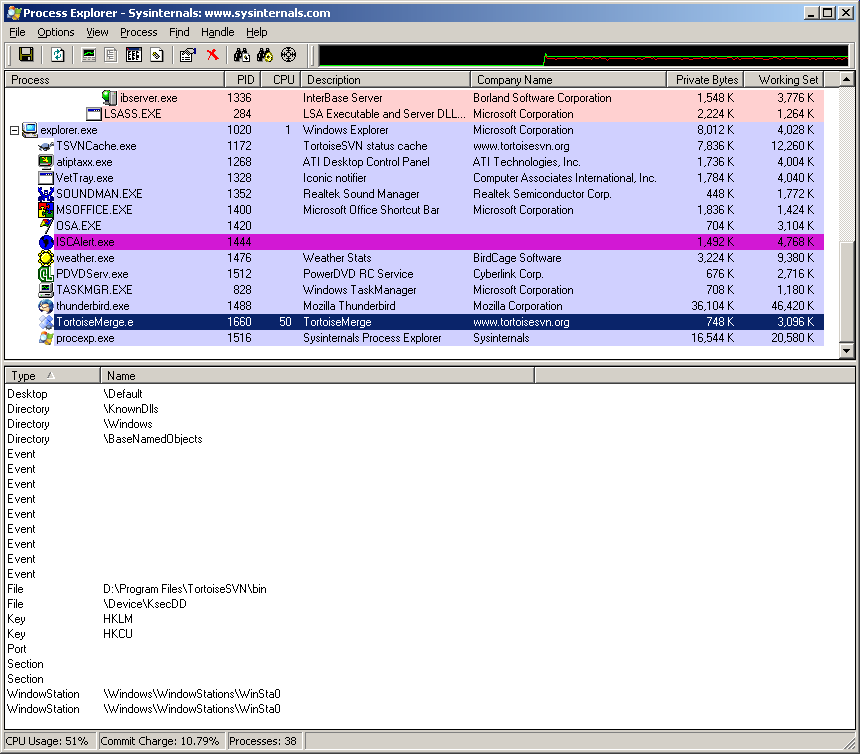Click the crosshair Find Window's Process icon

288,54
